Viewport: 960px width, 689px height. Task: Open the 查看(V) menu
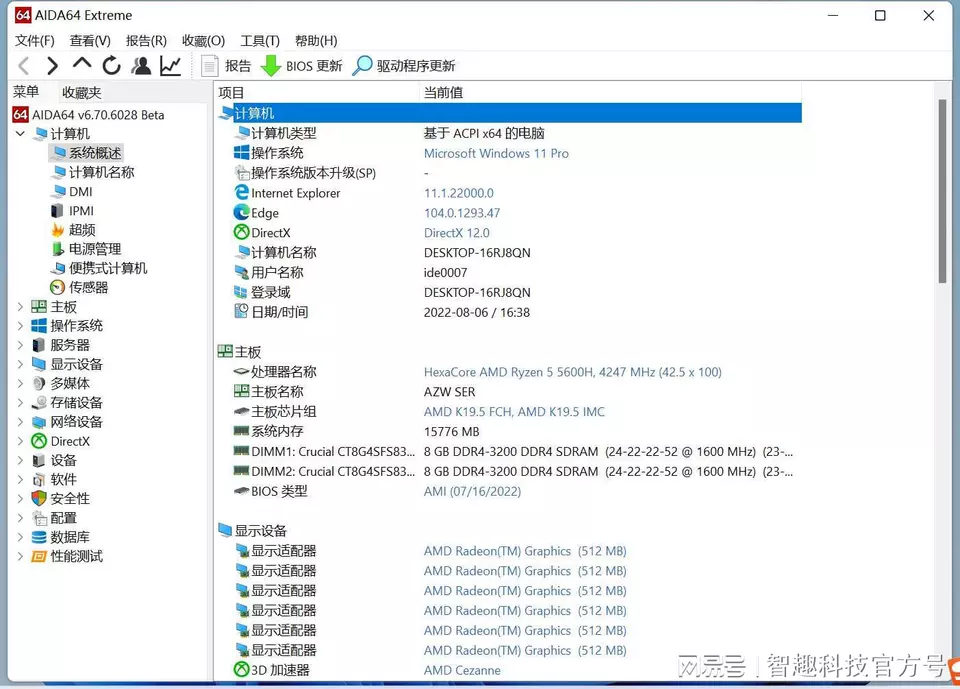pos(90,40)
